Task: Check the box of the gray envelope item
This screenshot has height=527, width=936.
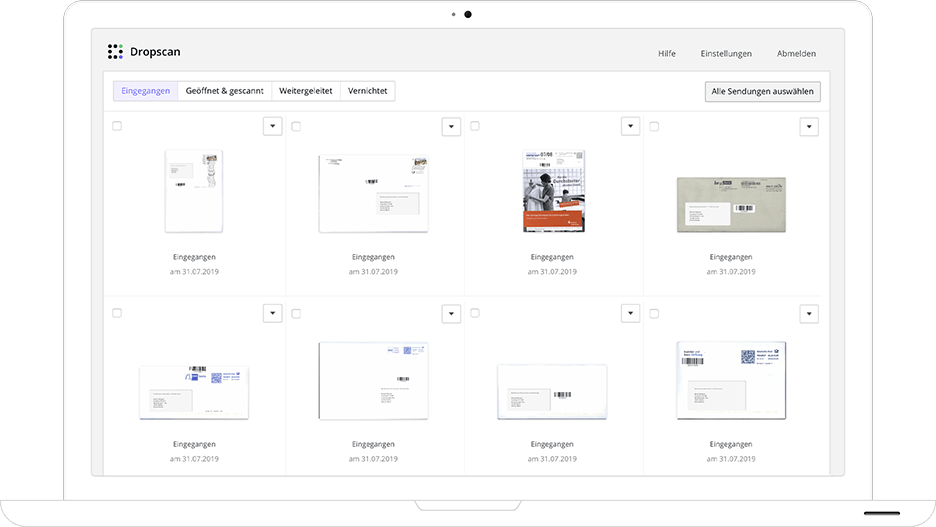Action: [654, 126]
